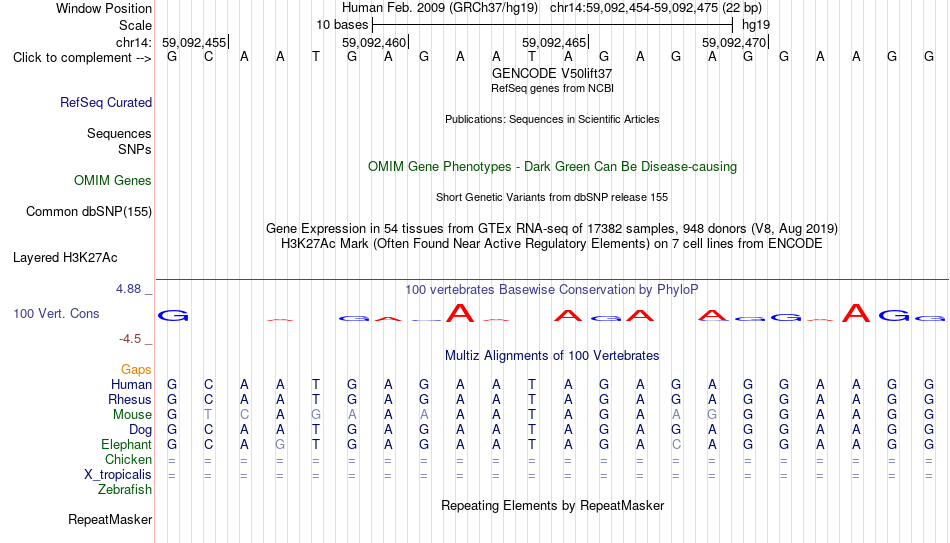Select the Rhesus species label
The image size is (950, 543).
130,399
